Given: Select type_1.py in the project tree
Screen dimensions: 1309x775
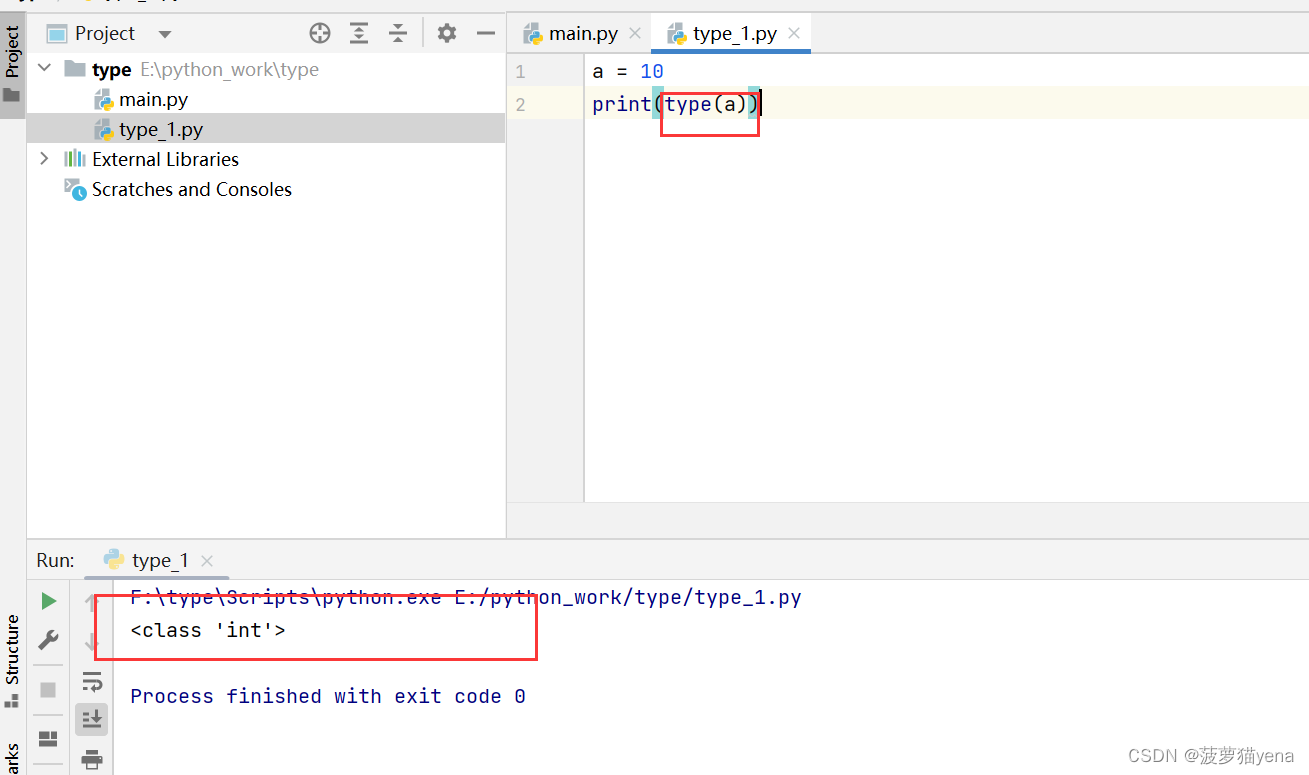Looking at the screenshot, I should point(161,129).
